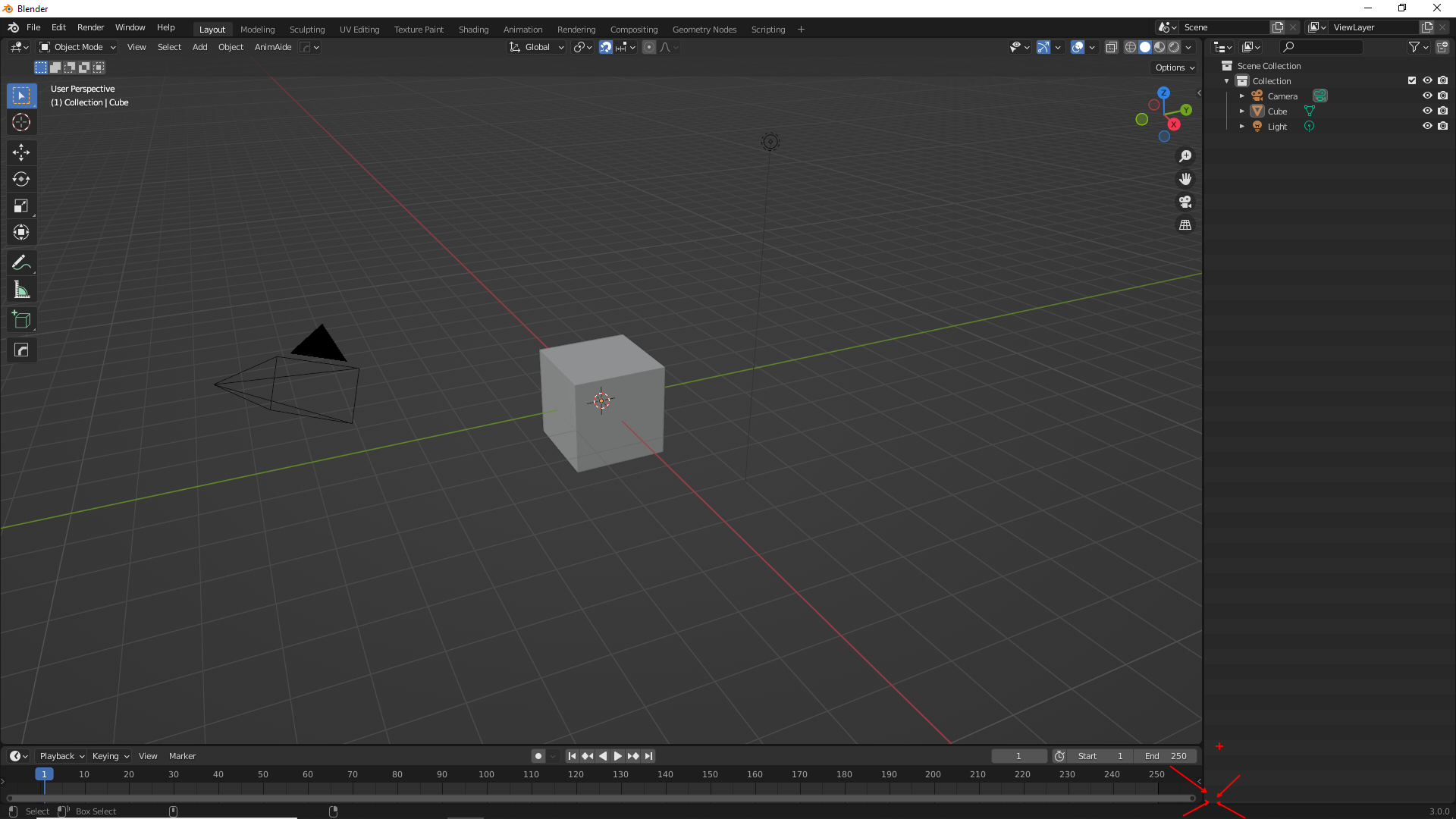This screenshot has width=1456, height=819.
Task: Click the Render menu item
Action: [89, 27]
